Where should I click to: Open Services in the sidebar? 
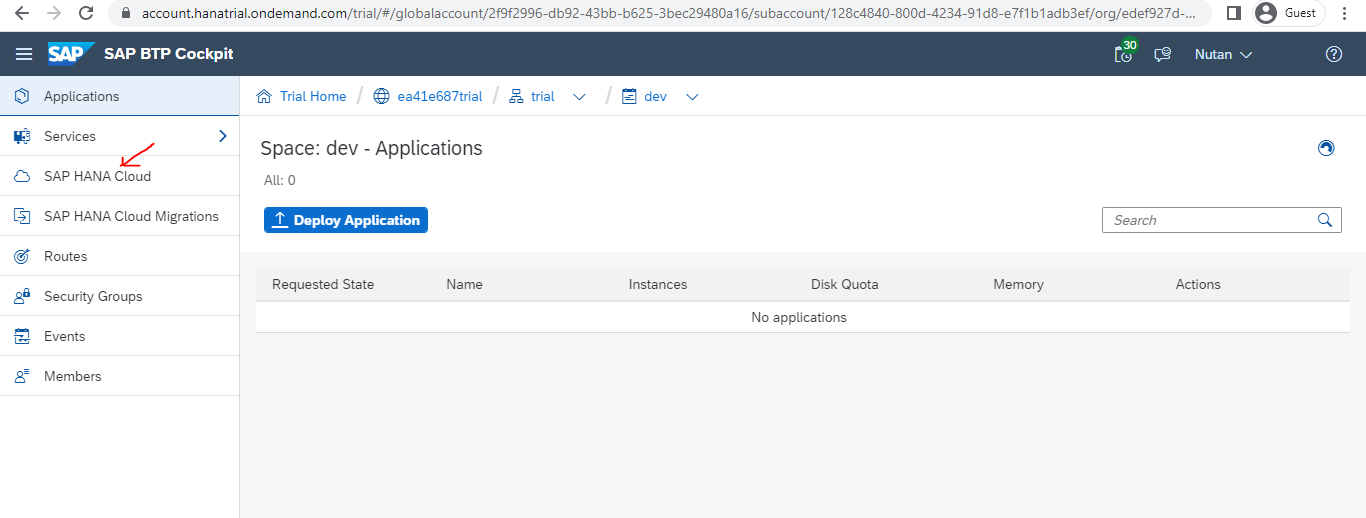[x=120, y=136]
